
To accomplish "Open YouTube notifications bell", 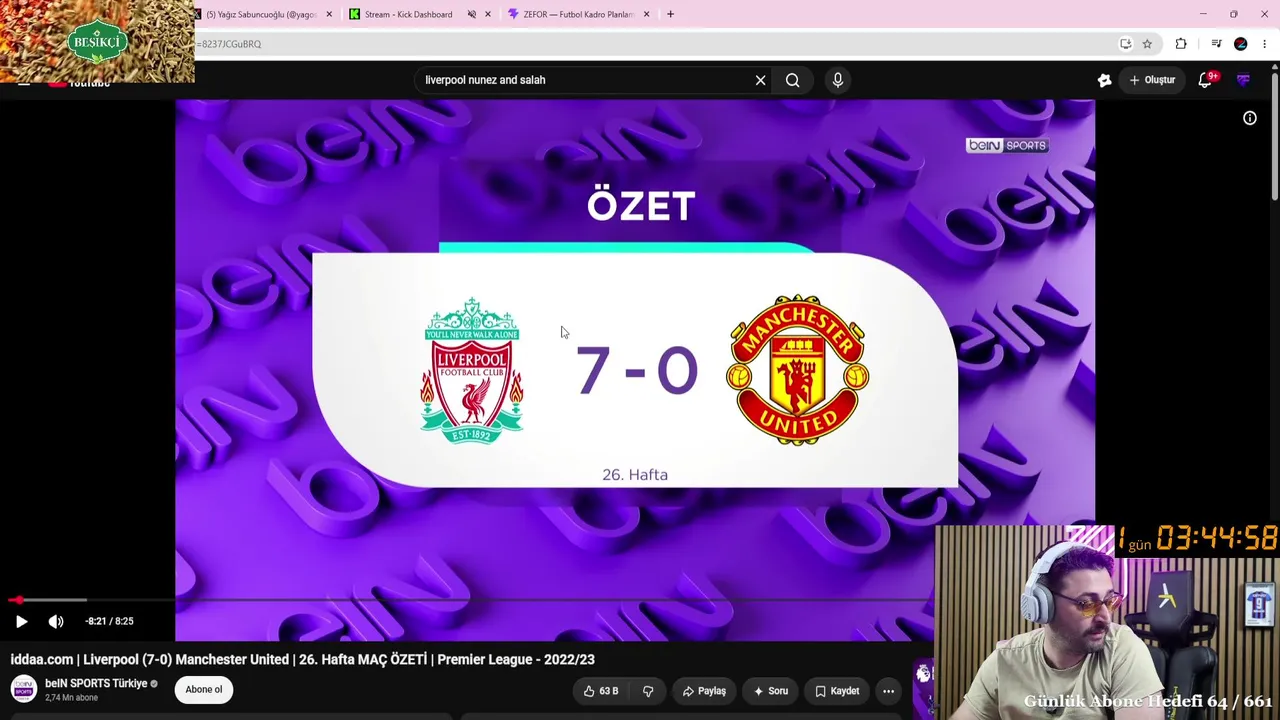I will (x=1206, y=80).
